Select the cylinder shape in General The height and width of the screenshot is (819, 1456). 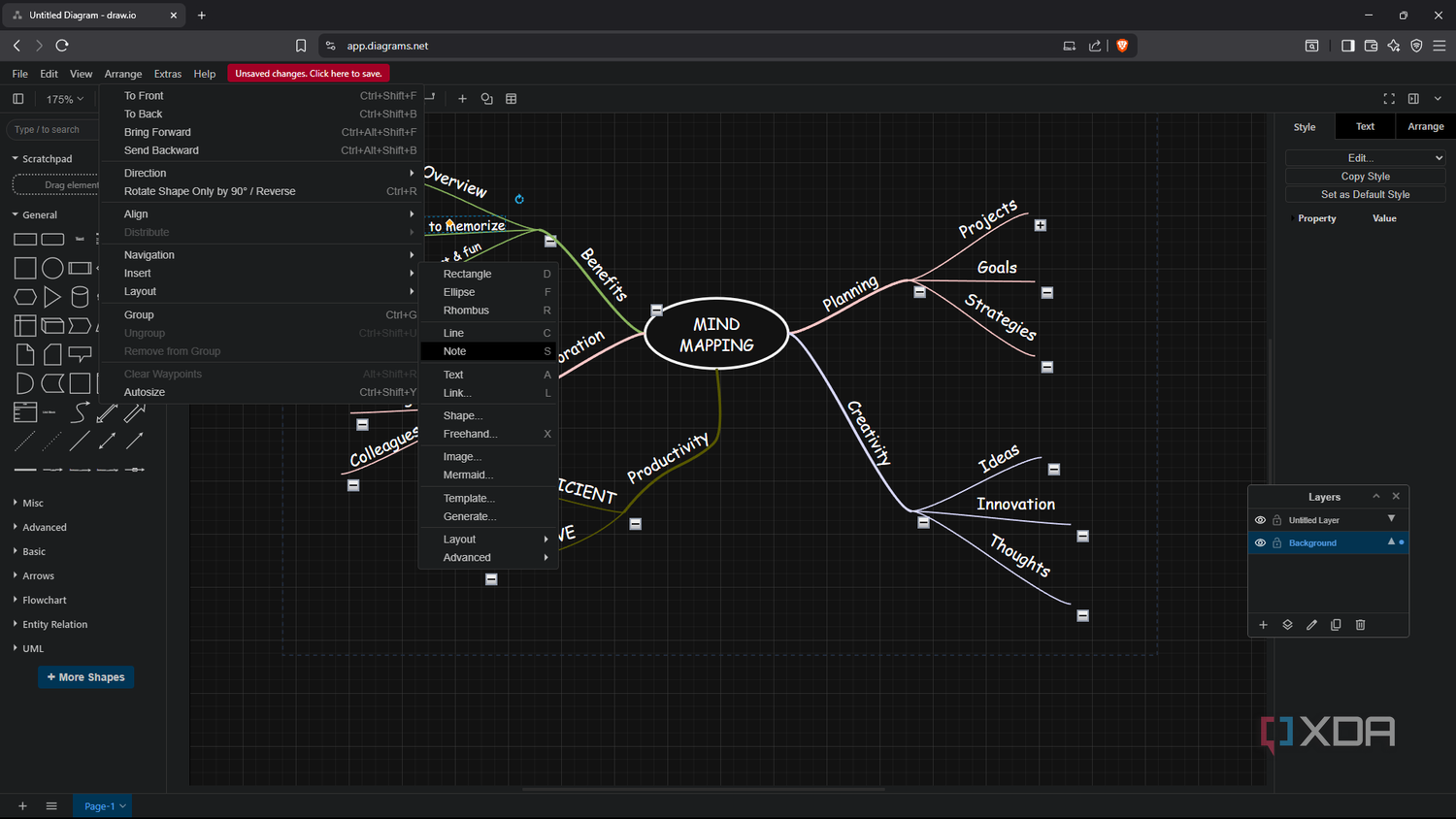point(80,297)
